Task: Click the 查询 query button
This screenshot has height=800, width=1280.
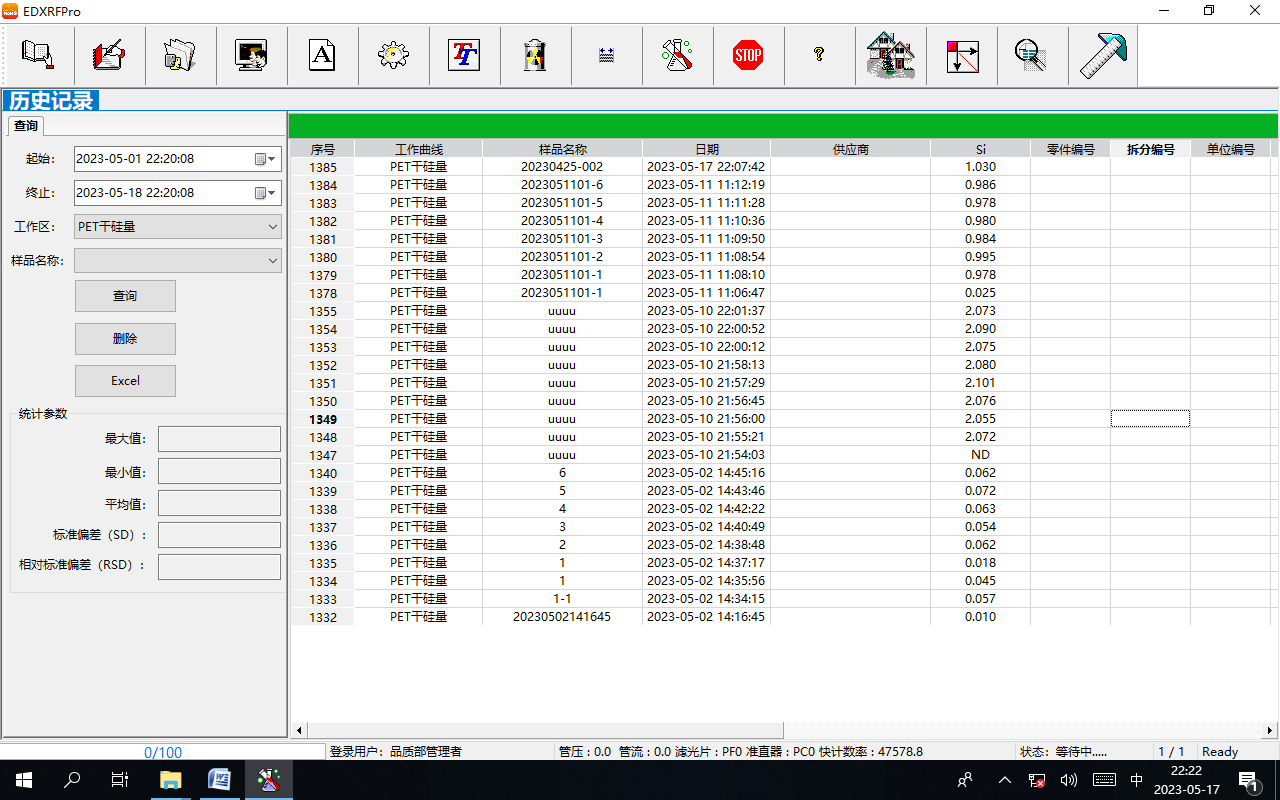Action: pos(125,296)
